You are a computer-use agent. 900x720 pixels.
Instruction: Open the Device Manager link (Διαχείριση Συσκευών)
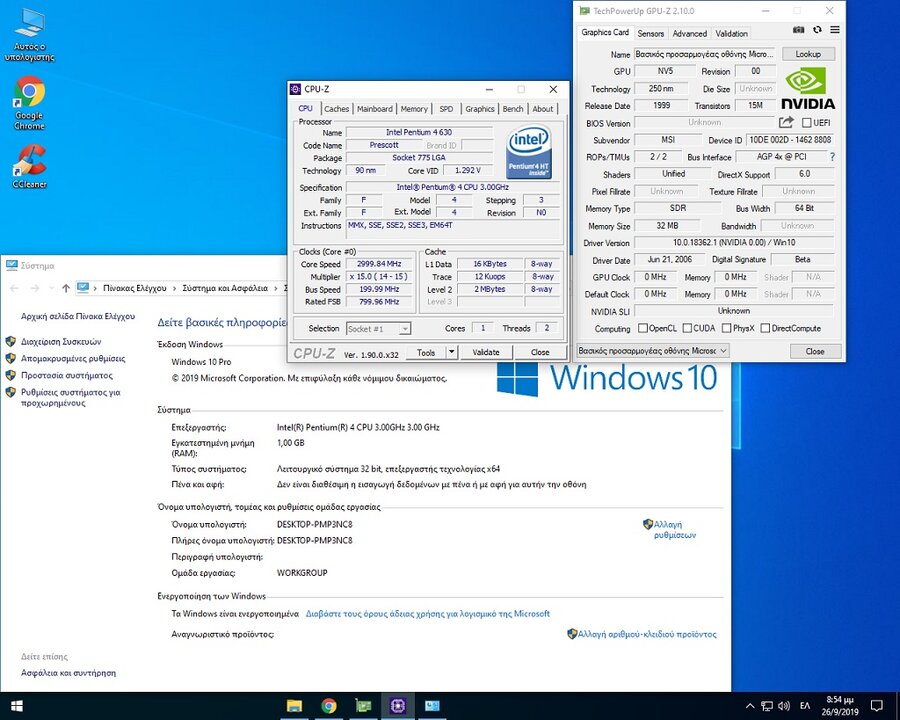point(61,342)
